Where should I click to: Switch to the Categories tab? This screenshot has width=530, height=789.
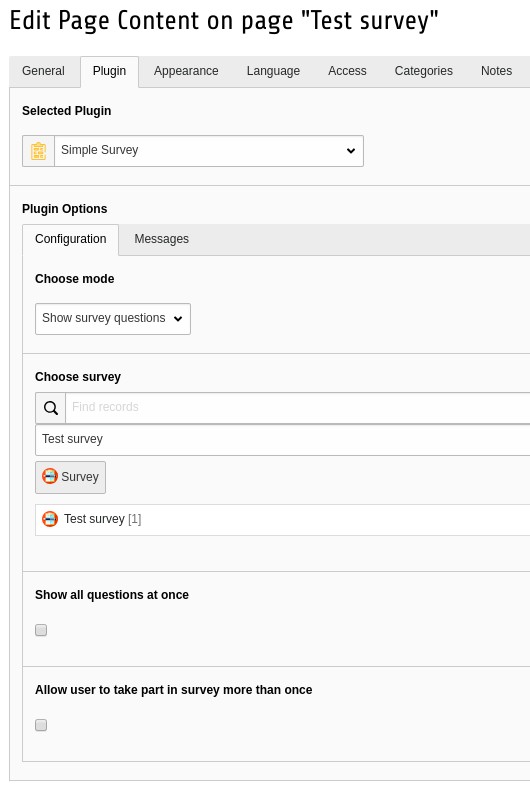424,71
